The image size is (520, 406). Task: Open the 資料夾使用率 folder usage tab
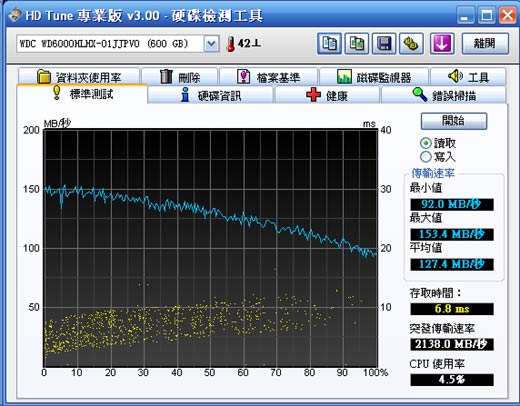pos(79,77)
